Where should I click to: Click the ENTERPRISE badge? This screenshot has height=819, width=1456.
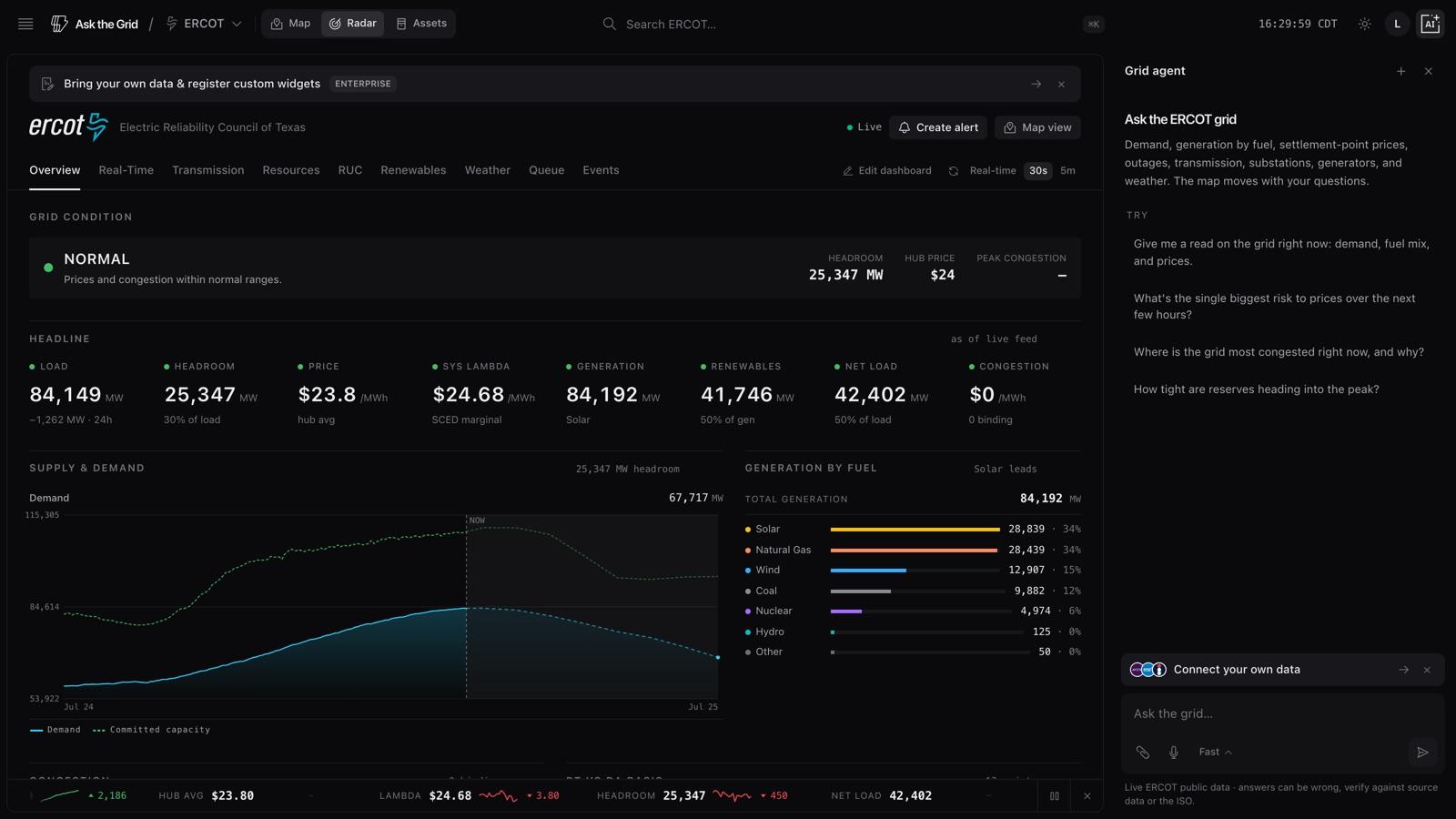(x=362, y=84)
